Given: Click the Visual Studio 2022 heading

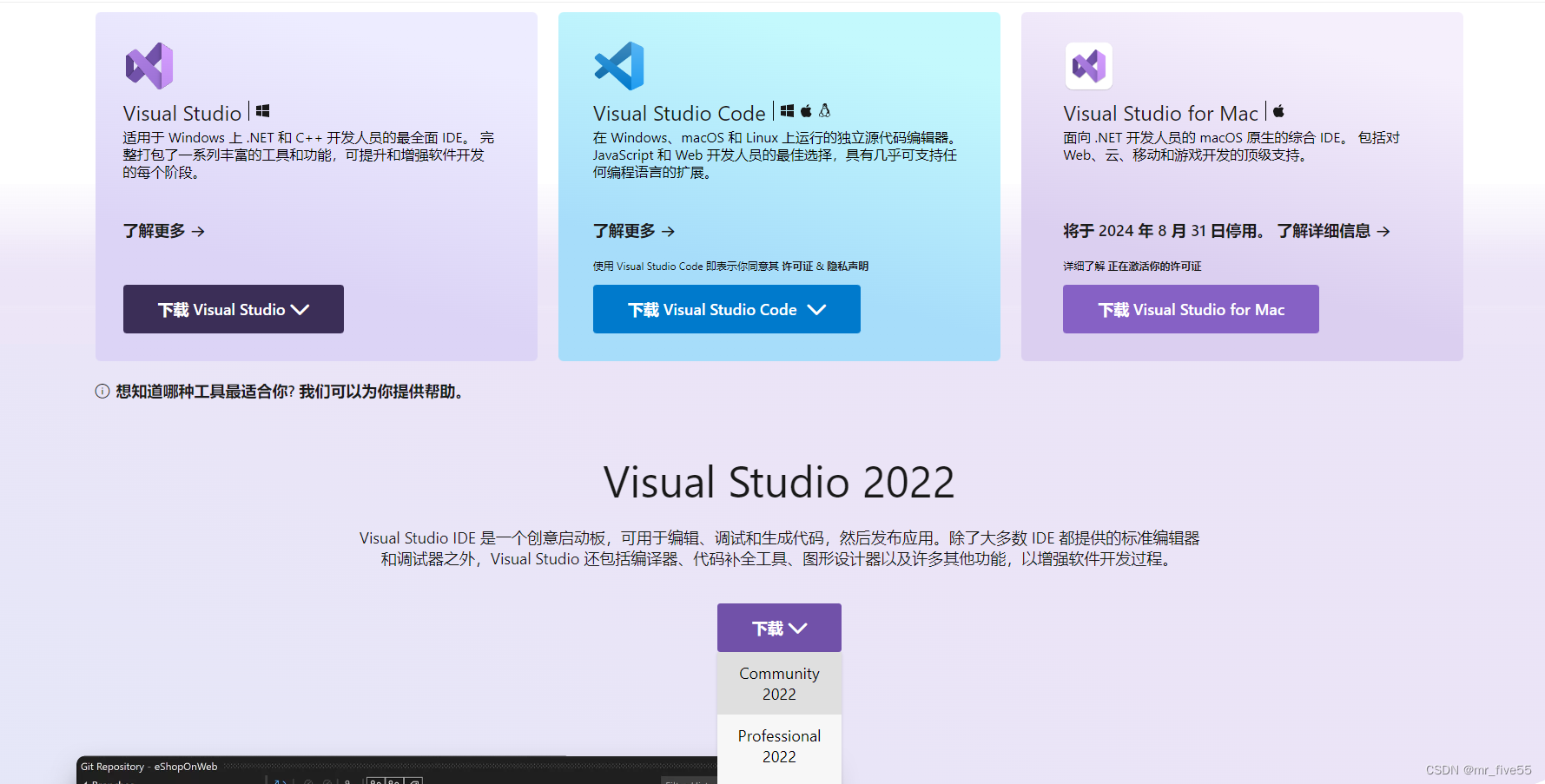Looking at the screenshot, I should 779,482.
